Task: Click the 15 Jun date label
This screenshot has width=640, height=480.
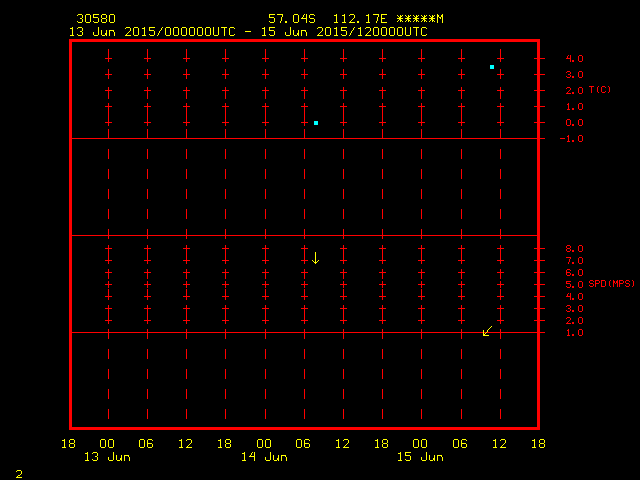Action: [420, 457]
